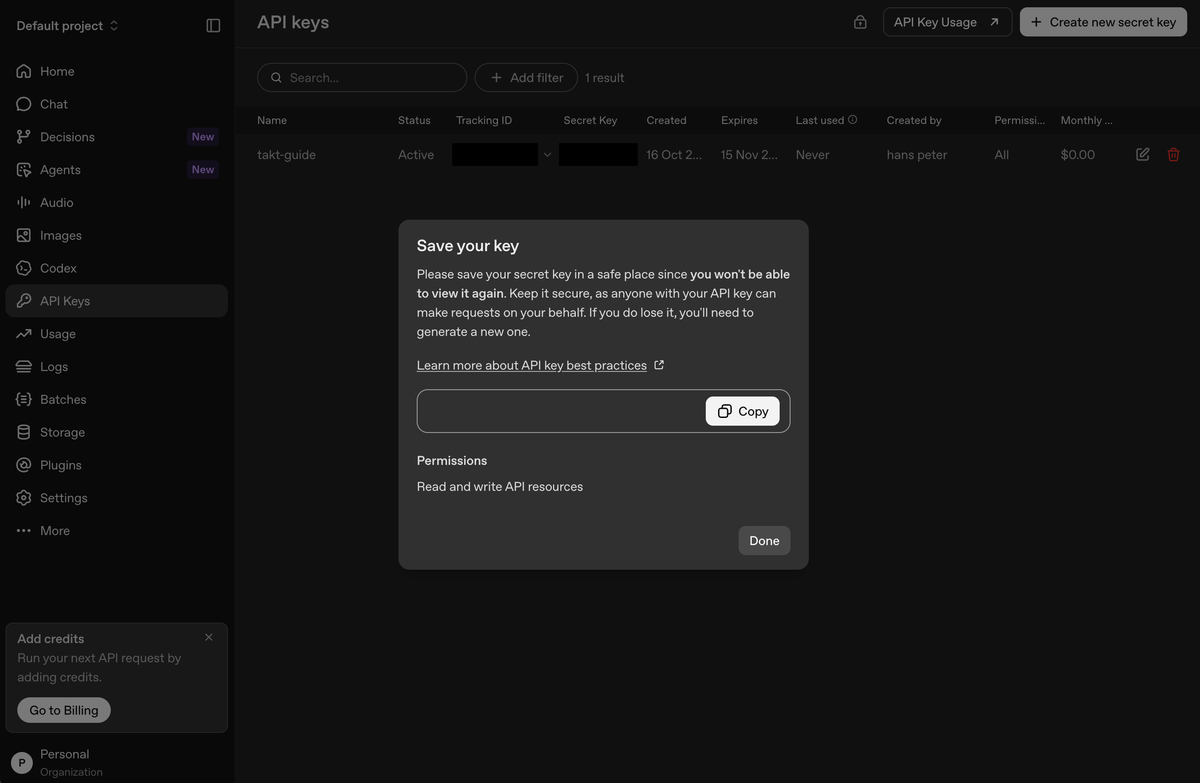Click Done in Save your key dialog
Screen dimensions: 1200x783
pos(764,540)
